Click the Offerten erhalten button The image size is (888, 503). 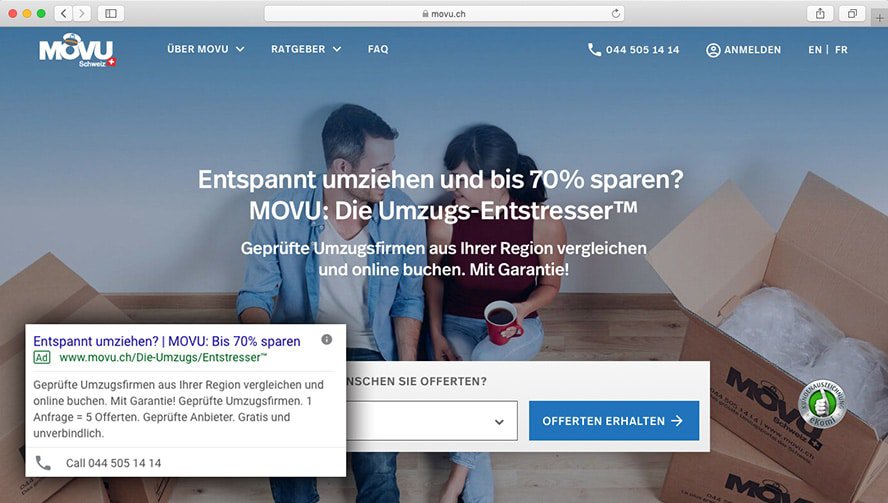point(614,421)
